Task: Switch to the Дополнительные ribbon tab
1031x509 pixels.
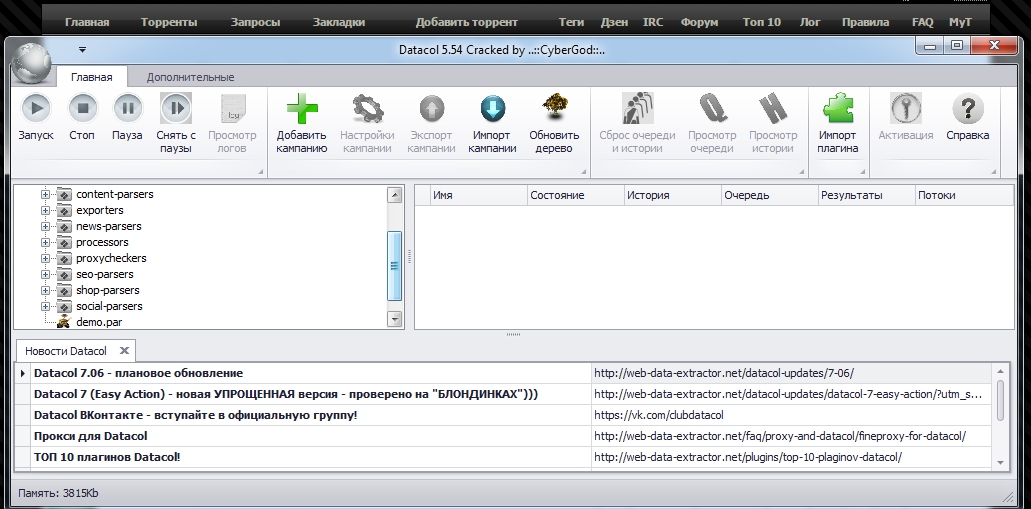Action: click(x=190, y=77)
